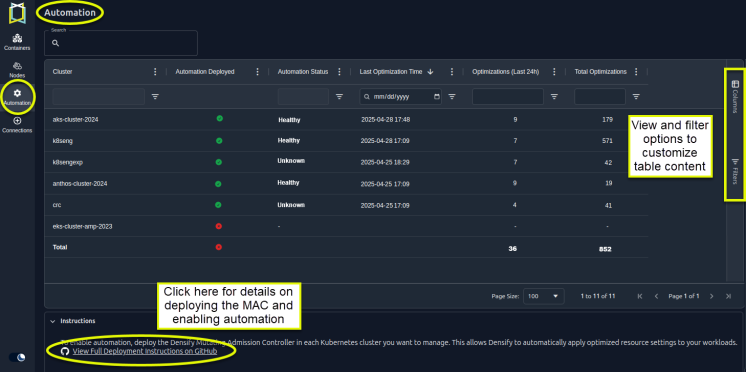Open View Full Deployment Instructions on GitHub link
This screenshot has width=746, height=372.
145,351
